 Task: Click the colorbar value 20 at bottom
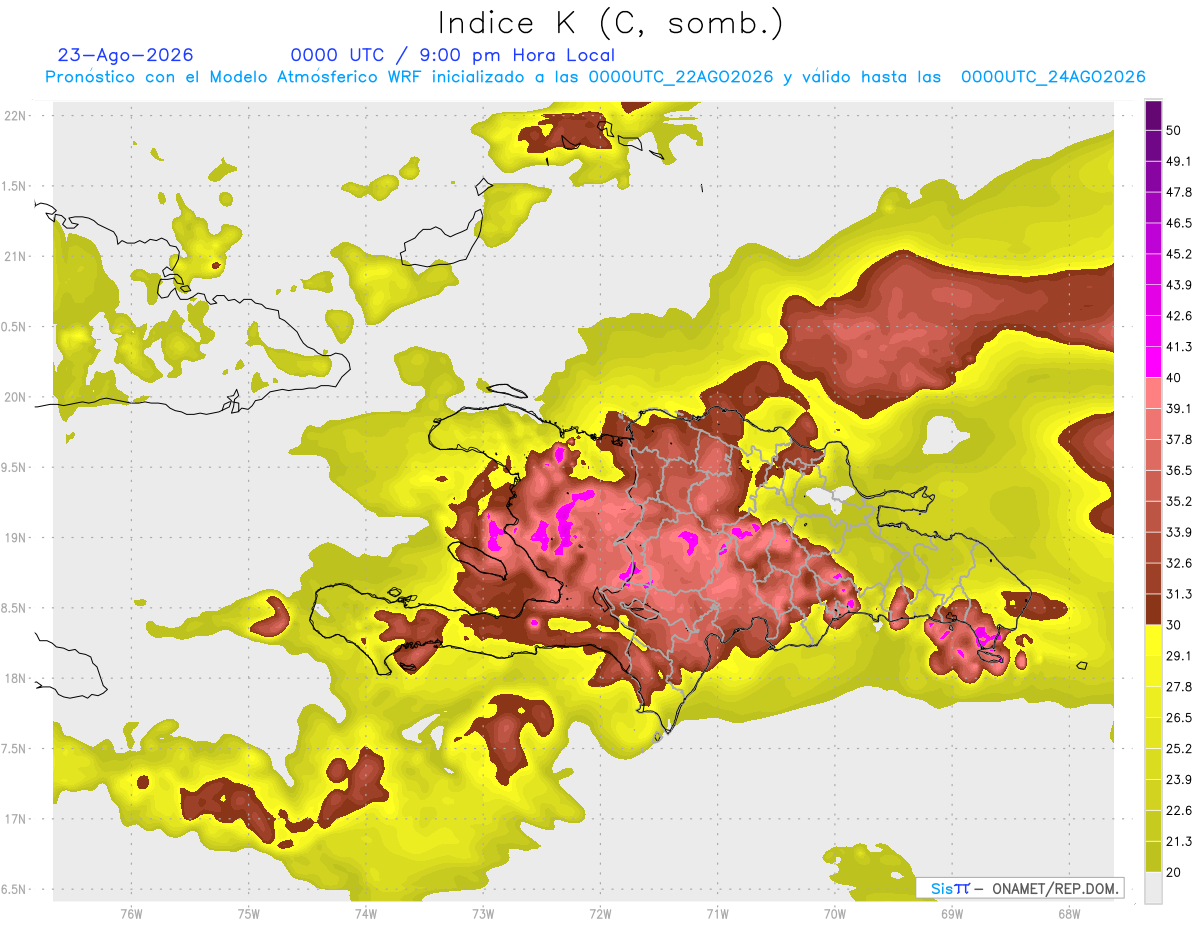[1174, 873]
